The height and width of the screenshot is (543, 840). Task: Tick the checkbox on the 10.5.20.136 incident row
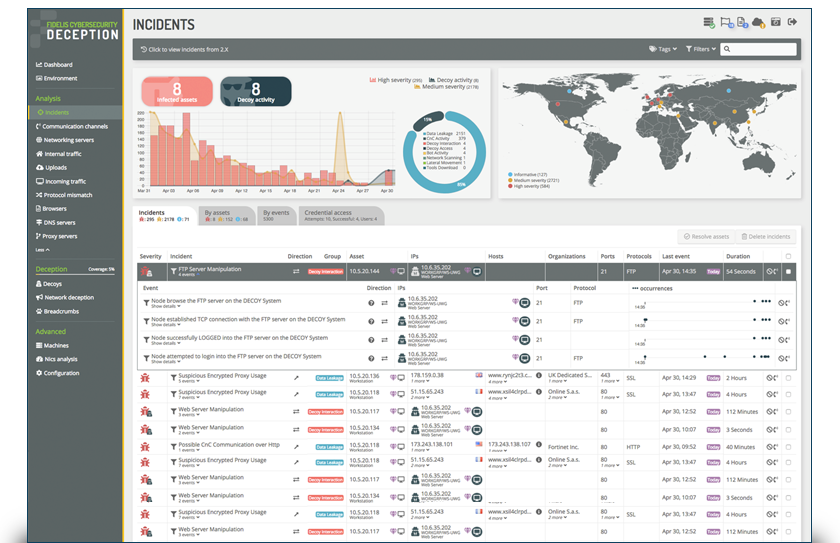(x=788, y=378)
